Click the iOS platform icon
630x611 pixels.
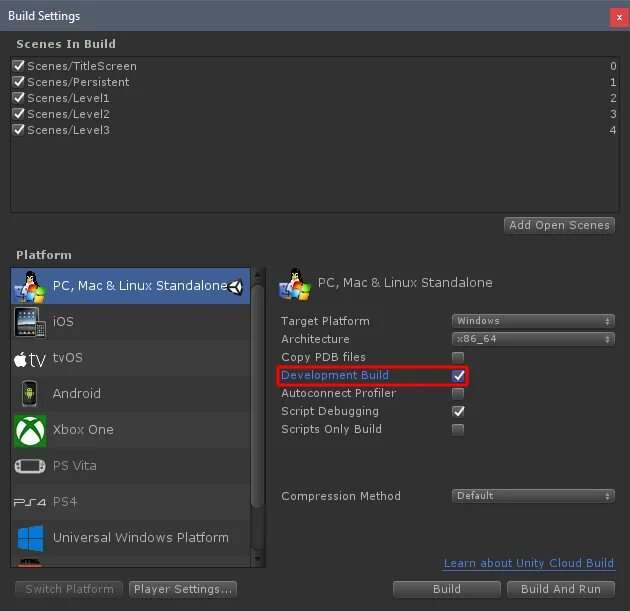pos(30,322)
